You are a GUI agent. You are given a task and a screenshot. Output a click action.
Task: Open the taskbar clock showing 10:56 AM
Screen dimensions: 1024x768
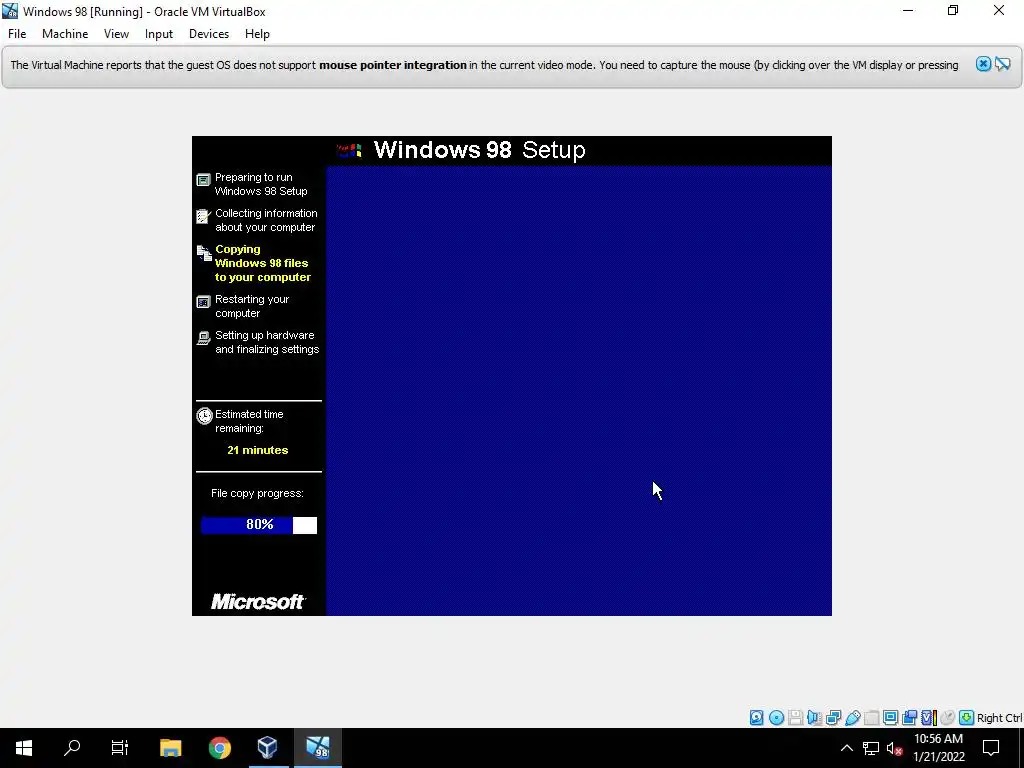pos(938,748)
